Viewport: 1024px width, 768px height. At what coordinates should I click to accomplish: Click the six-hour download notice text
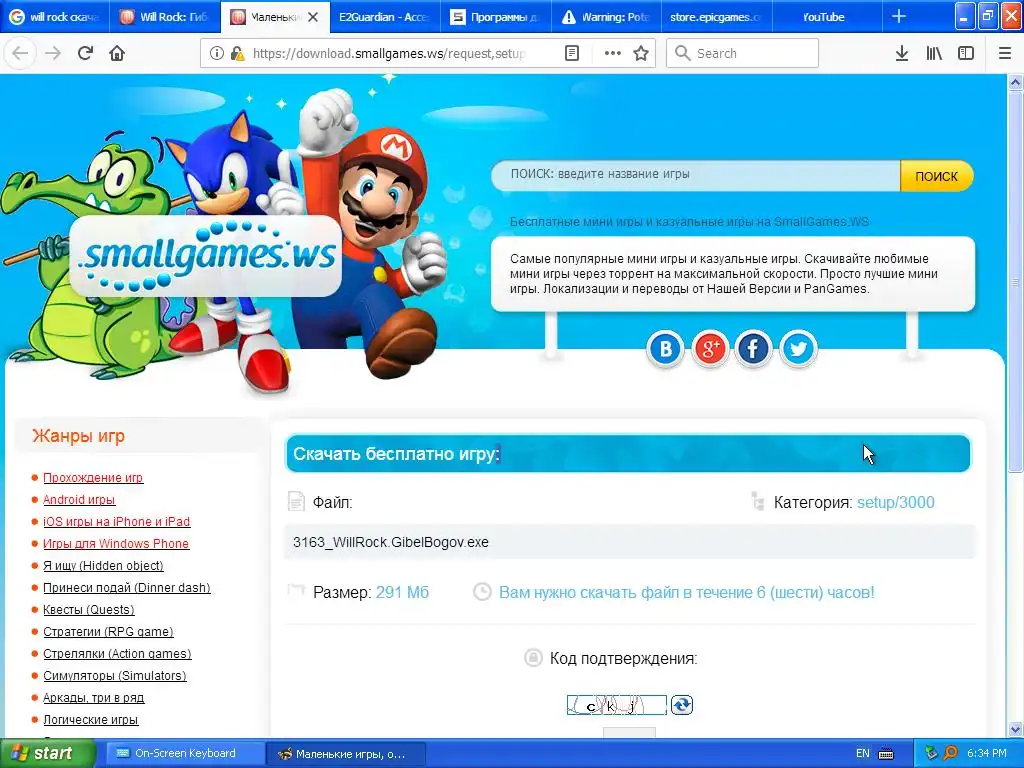coord(686,592)
